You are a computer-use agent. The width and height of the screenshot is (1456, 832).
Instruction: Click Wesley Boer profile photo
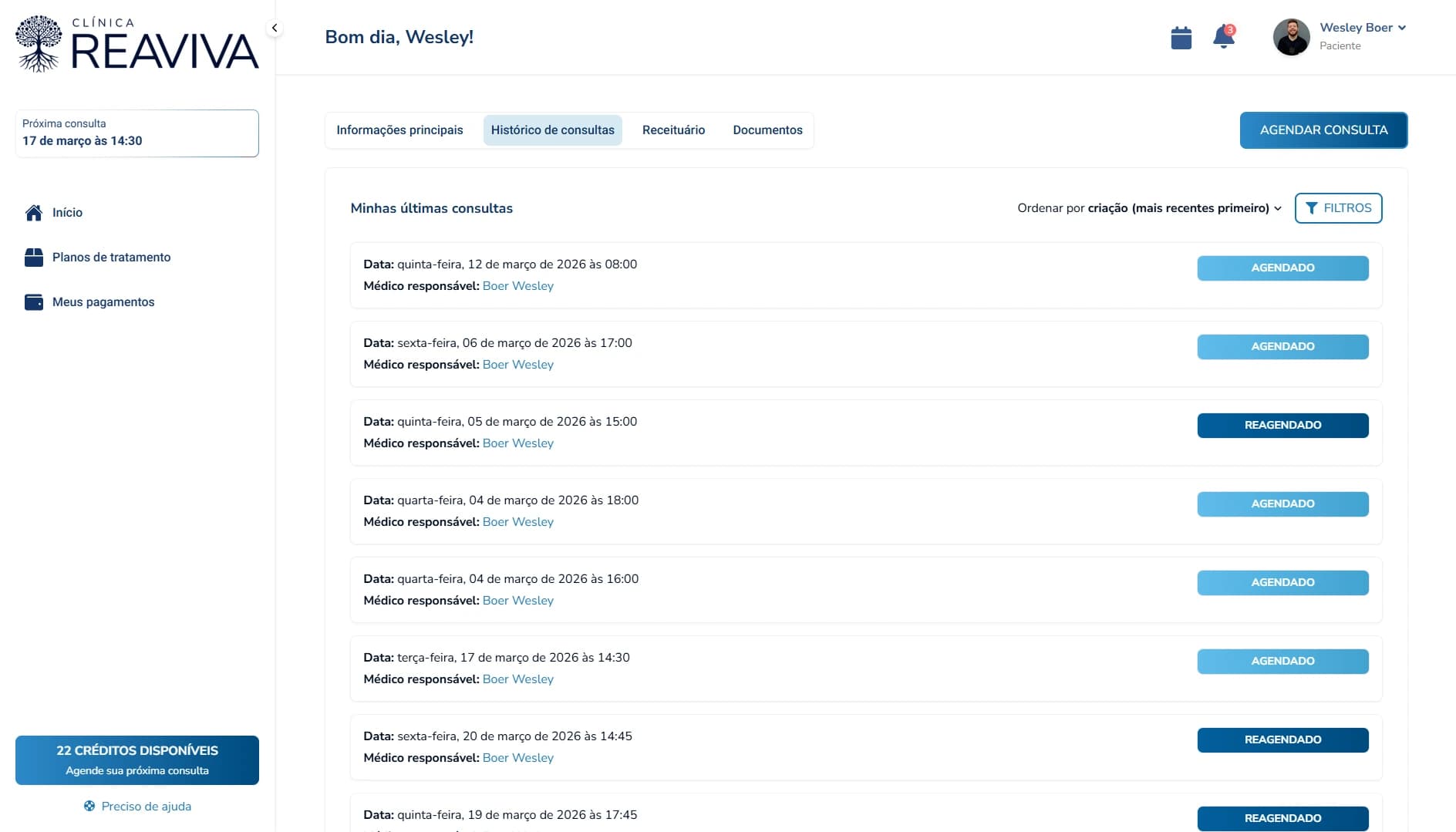pos(1291,37)
